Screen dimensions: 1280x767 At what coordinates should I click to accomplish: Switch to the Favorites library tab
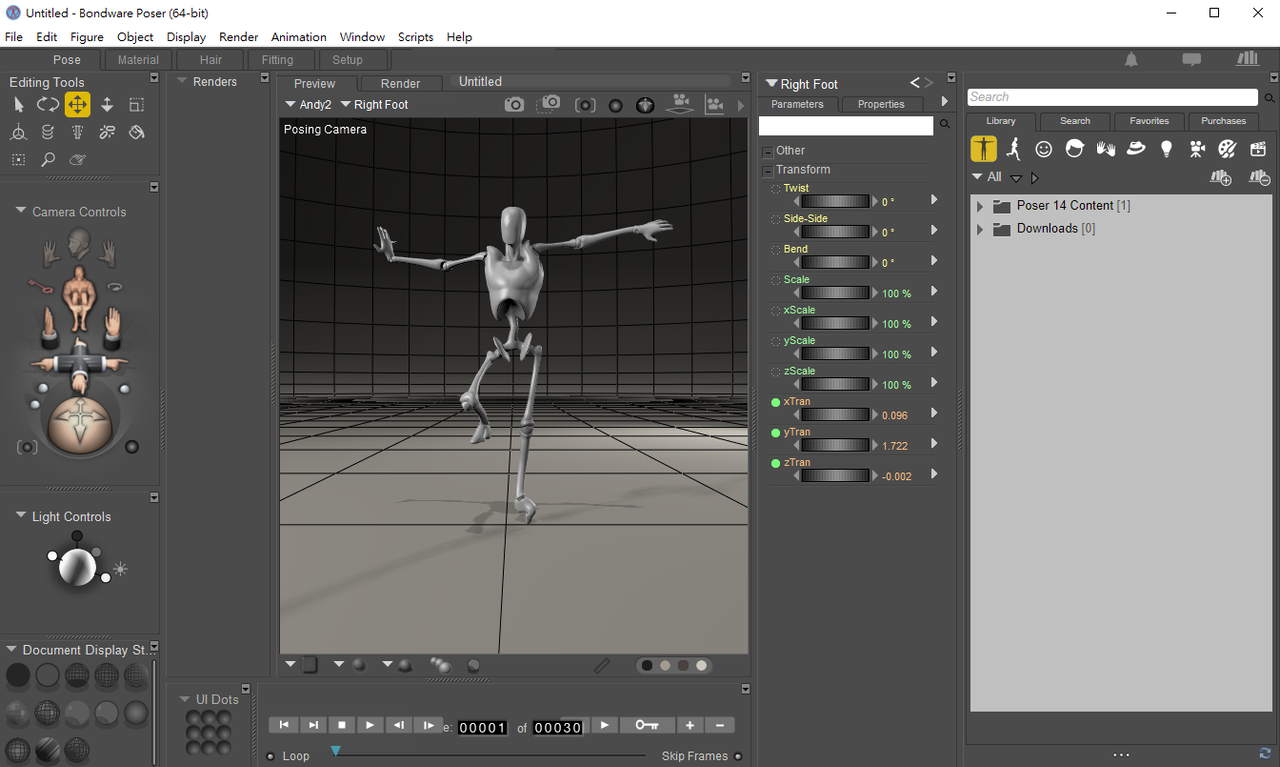(1149, 121)
